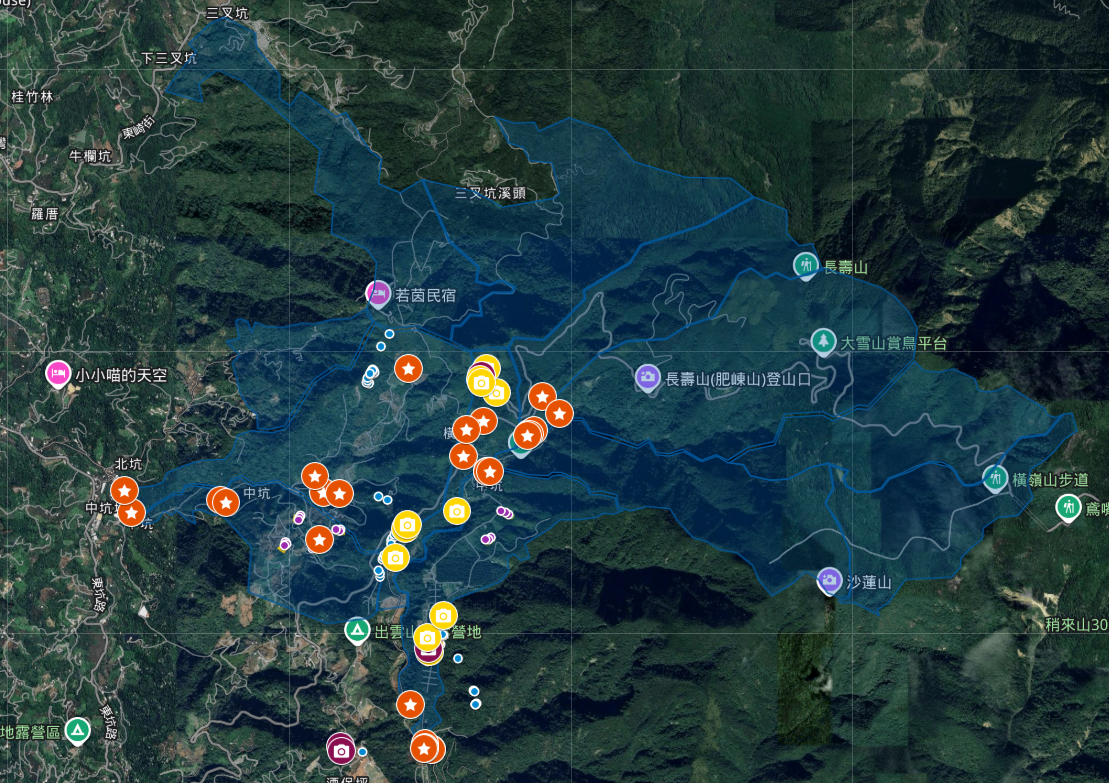Screen dimensions: 1109x783
Task: Select 長壽山(肥崠山)登山口 purple camera pin
Action: click(x=647, y=377)
